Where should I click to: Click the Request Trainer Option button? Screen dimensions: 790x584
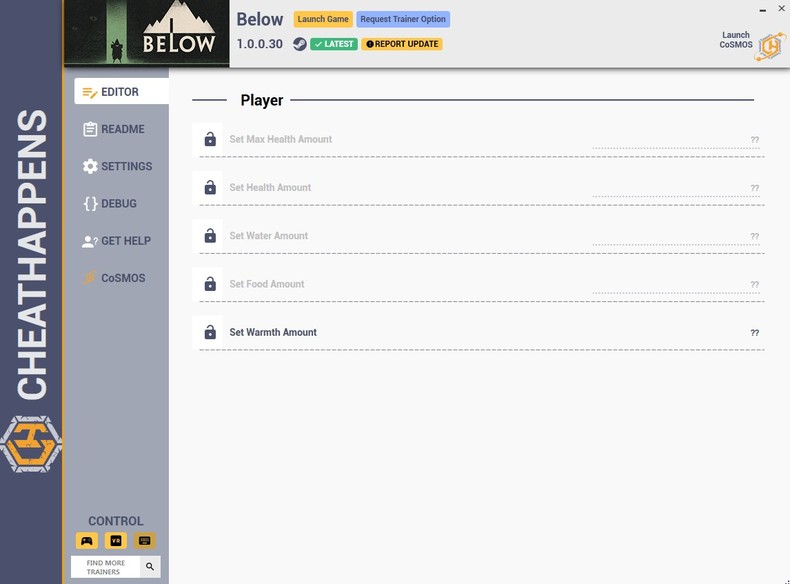click(x=403, y=19)
